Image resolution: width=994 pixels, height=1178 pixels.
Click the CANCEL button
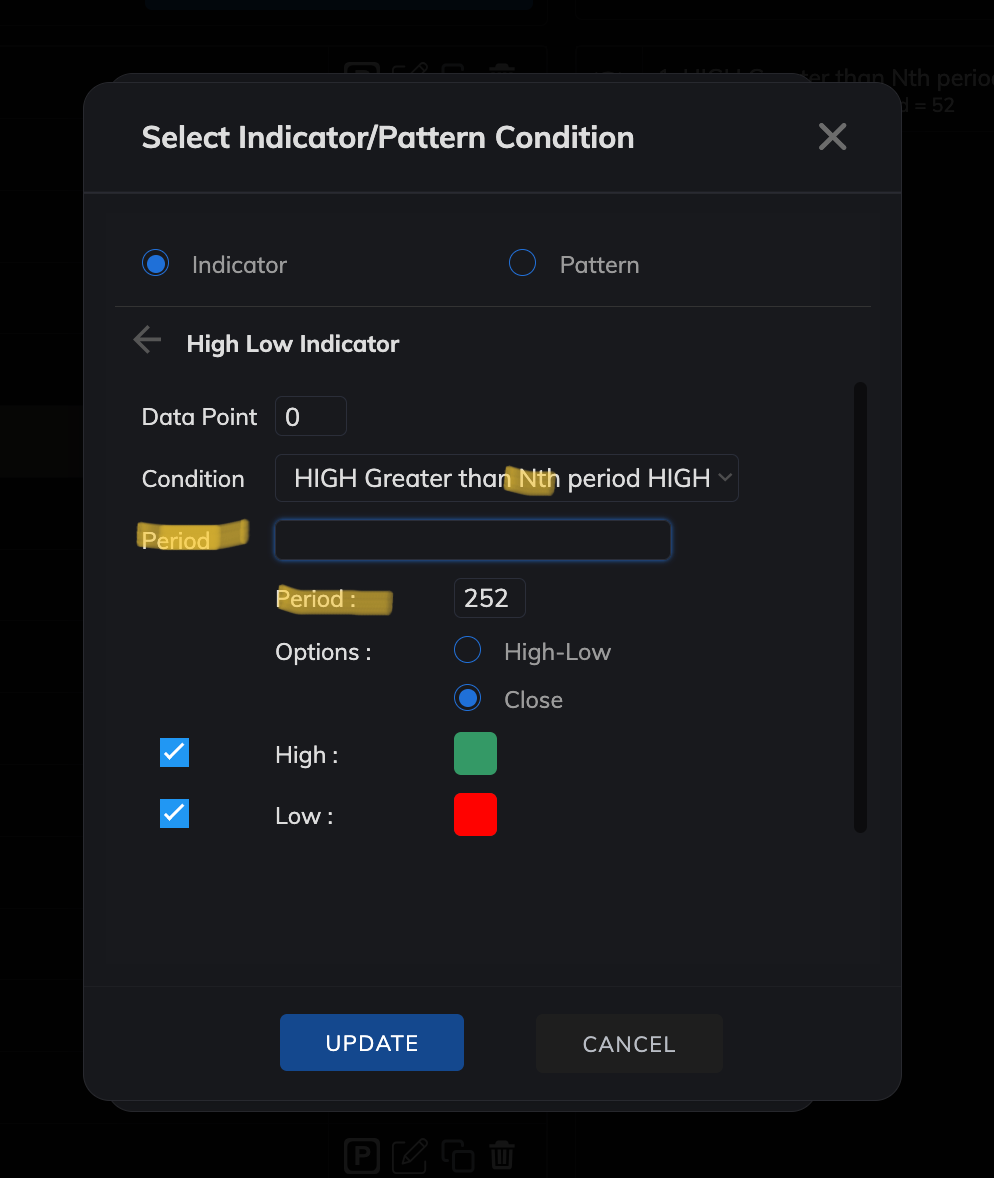click(629, 1044)
